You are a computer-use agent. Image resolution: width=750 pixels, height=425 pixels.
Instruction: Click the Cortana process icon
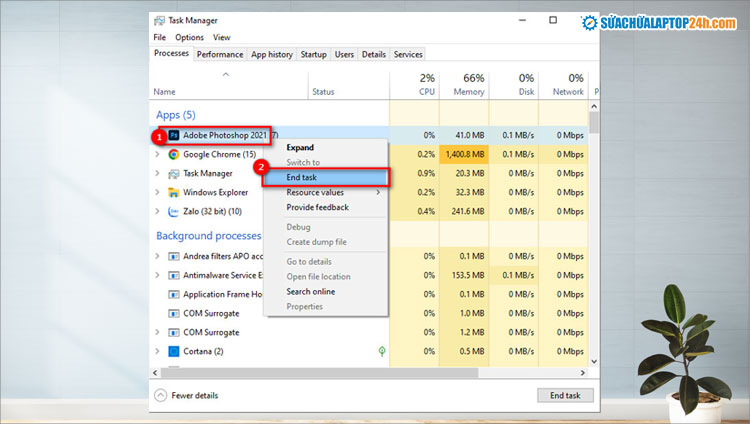[x=174, y=351]
